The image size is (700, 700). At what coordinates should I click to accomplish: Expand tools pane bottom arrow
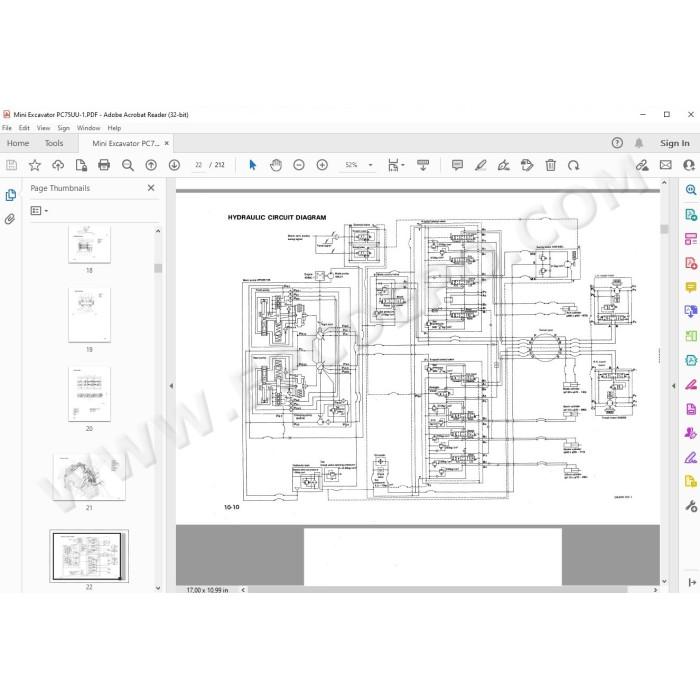coord(692,582)
